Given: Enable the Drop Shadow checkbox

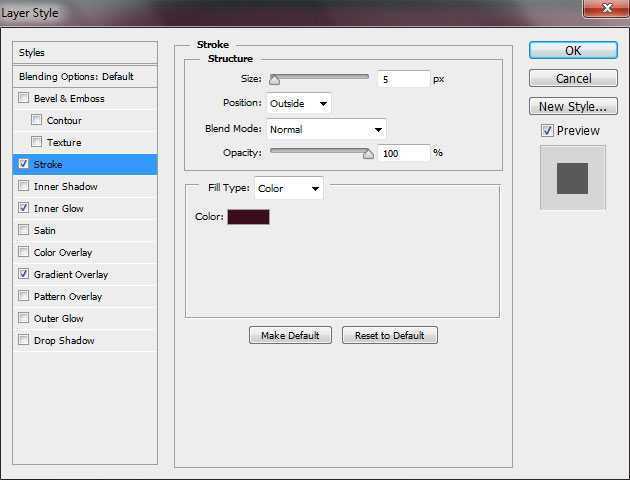Looking at the screenshot, I should pos(24,340).
